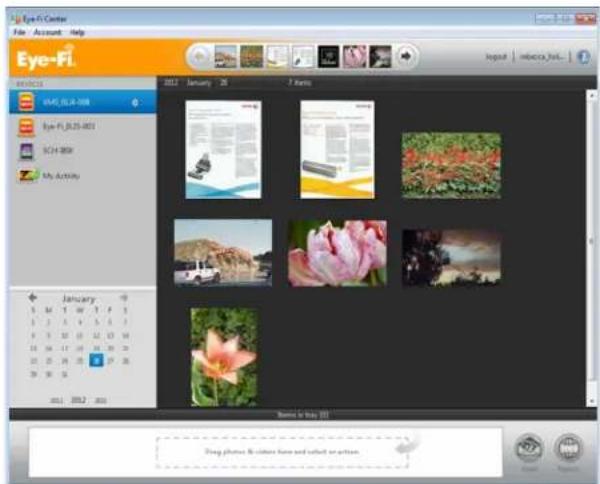Click the 7 items count label
Screen dimensions: 600x484
[x=300, y=82]
